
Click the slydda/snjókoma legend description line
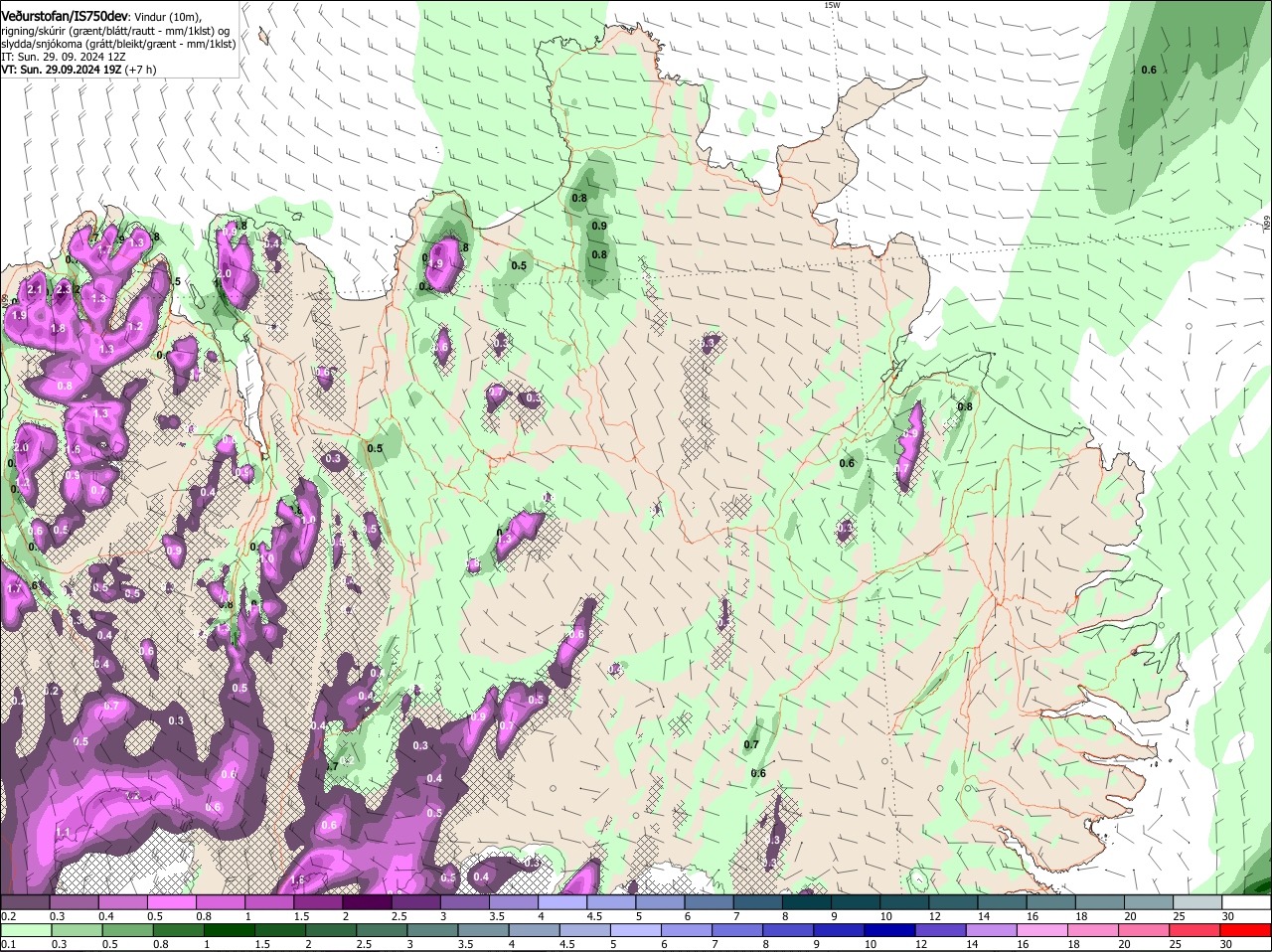[x=118, y=44]
